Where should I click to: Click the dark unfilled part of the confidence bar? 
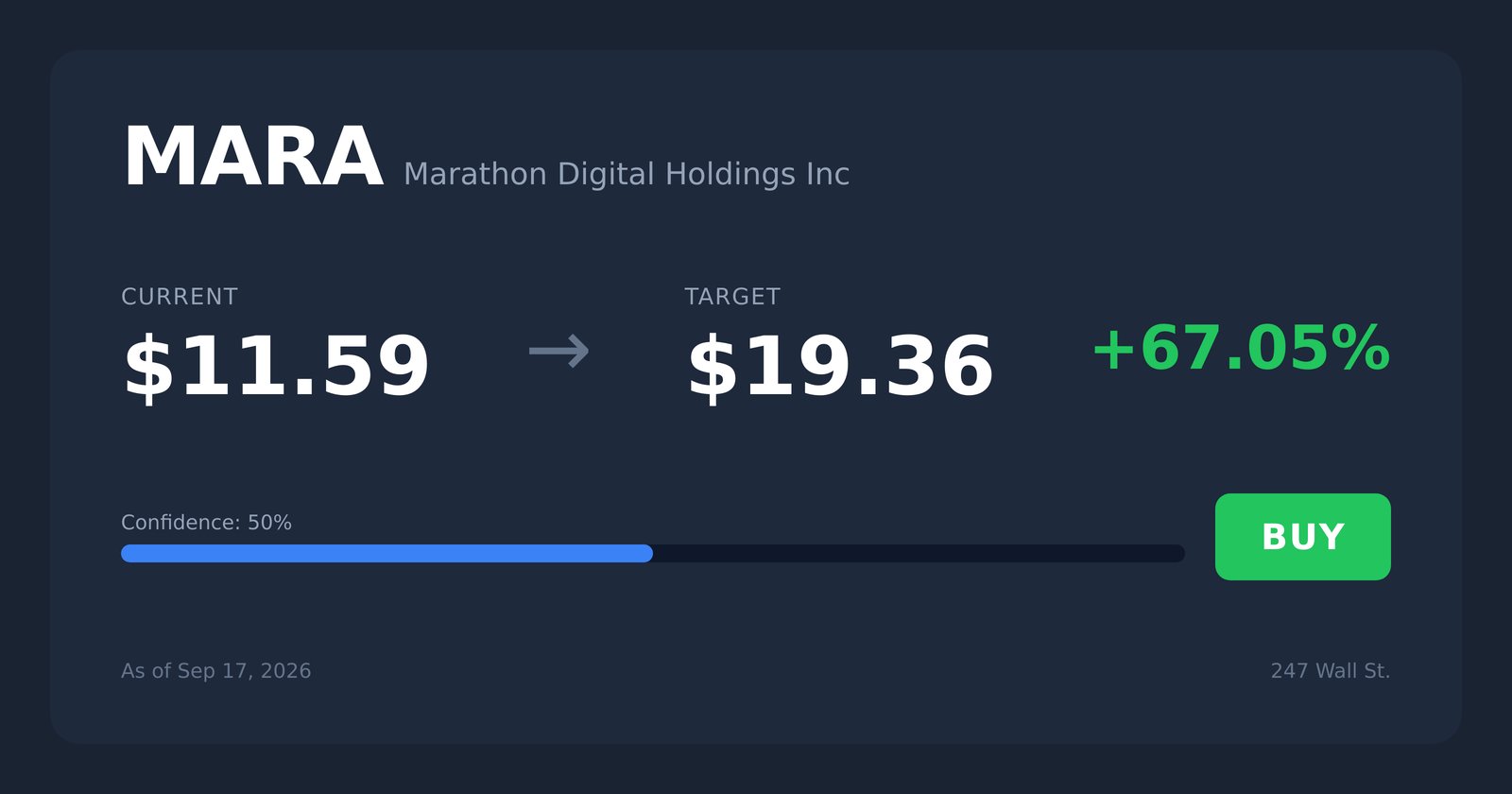(x=919, y=553)
